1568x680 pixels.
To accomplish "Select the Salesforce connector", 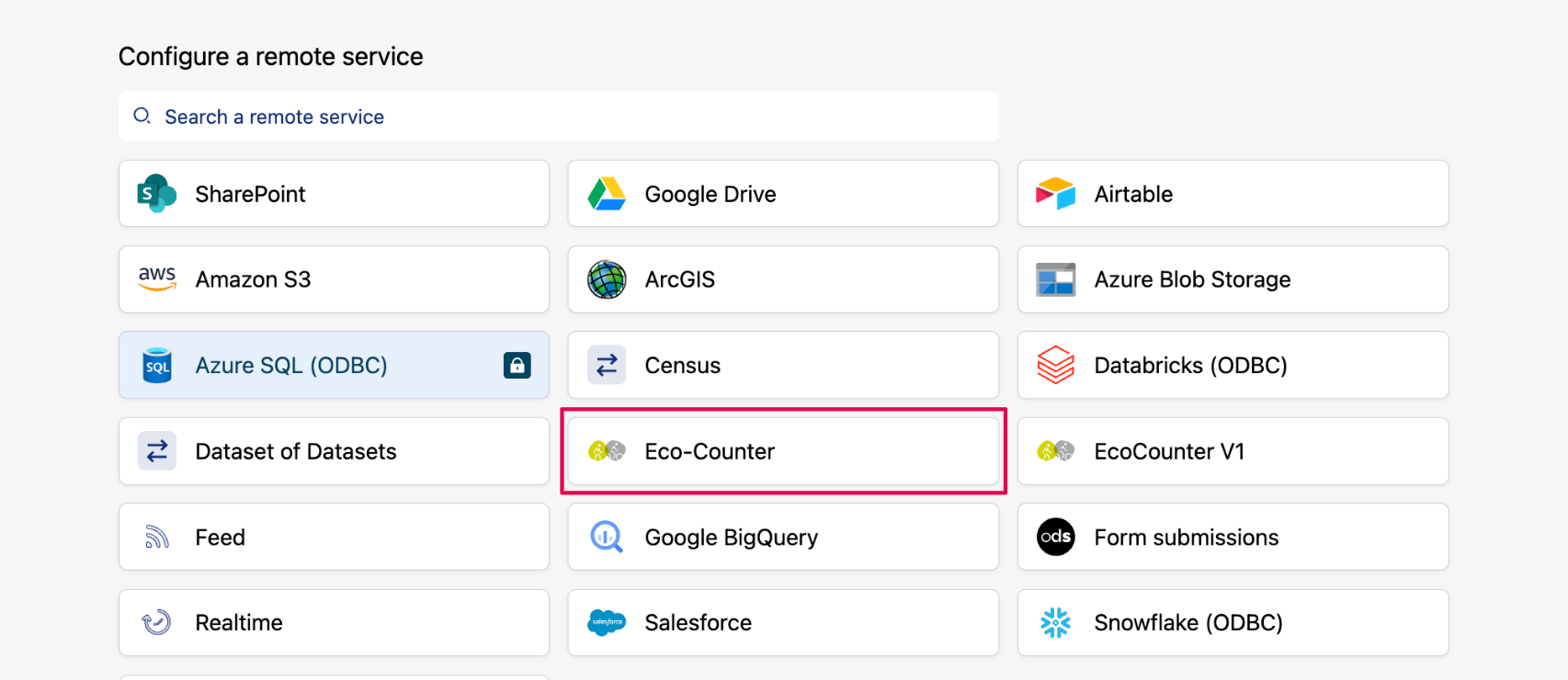I will (783, 622).
